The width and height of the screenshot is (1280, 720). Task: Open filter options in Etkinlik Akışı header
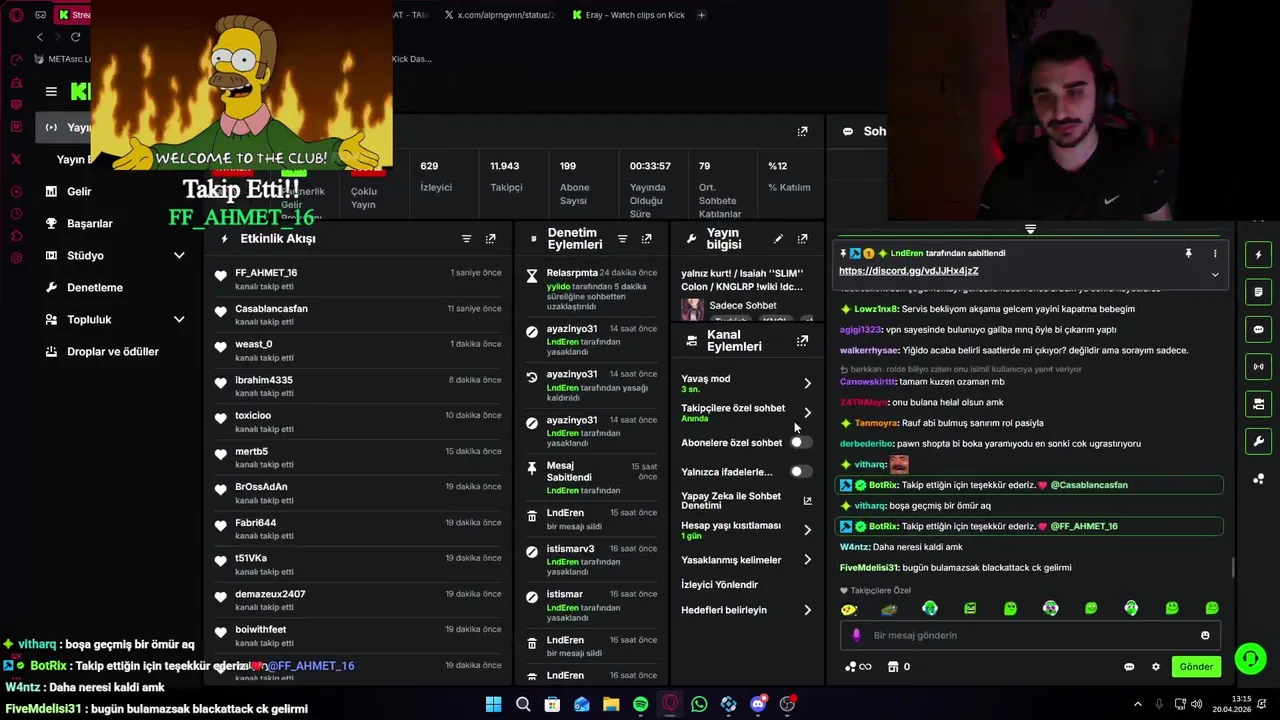[466, 239]
